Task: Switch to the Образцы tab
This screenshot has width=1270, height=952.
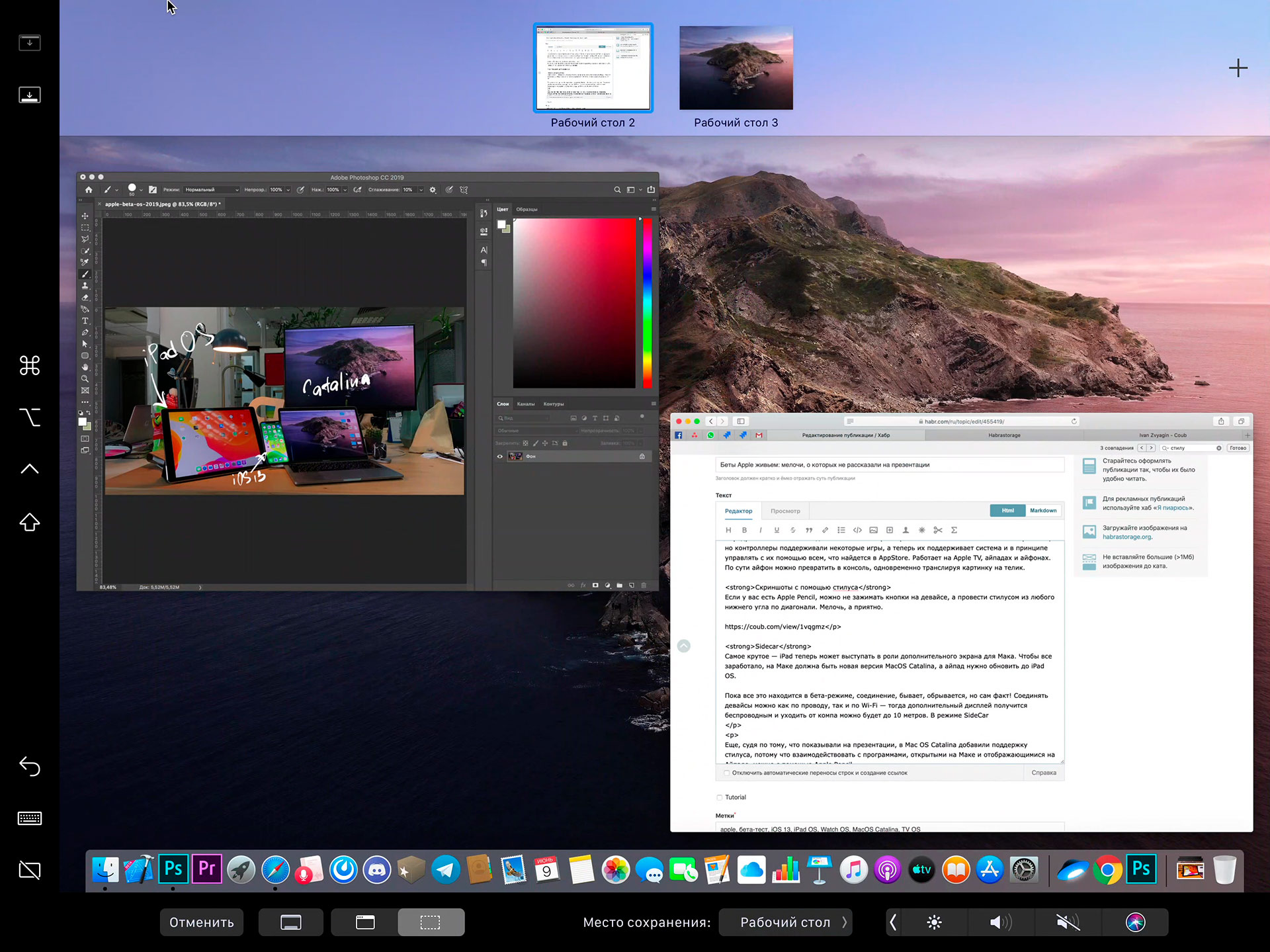Action: coord(527,209)
